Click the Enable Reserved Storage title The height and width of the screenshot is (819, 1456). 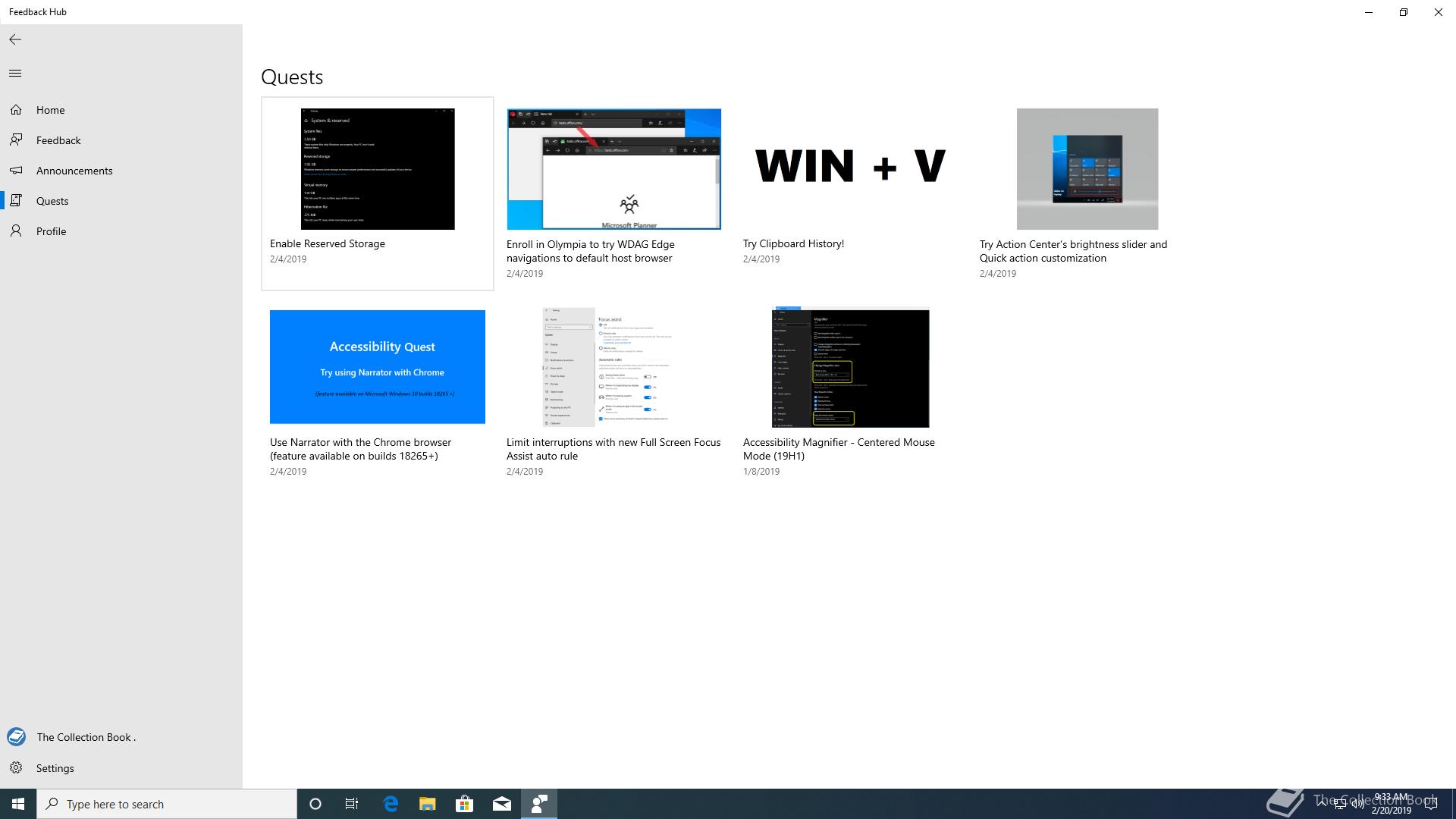328,243
